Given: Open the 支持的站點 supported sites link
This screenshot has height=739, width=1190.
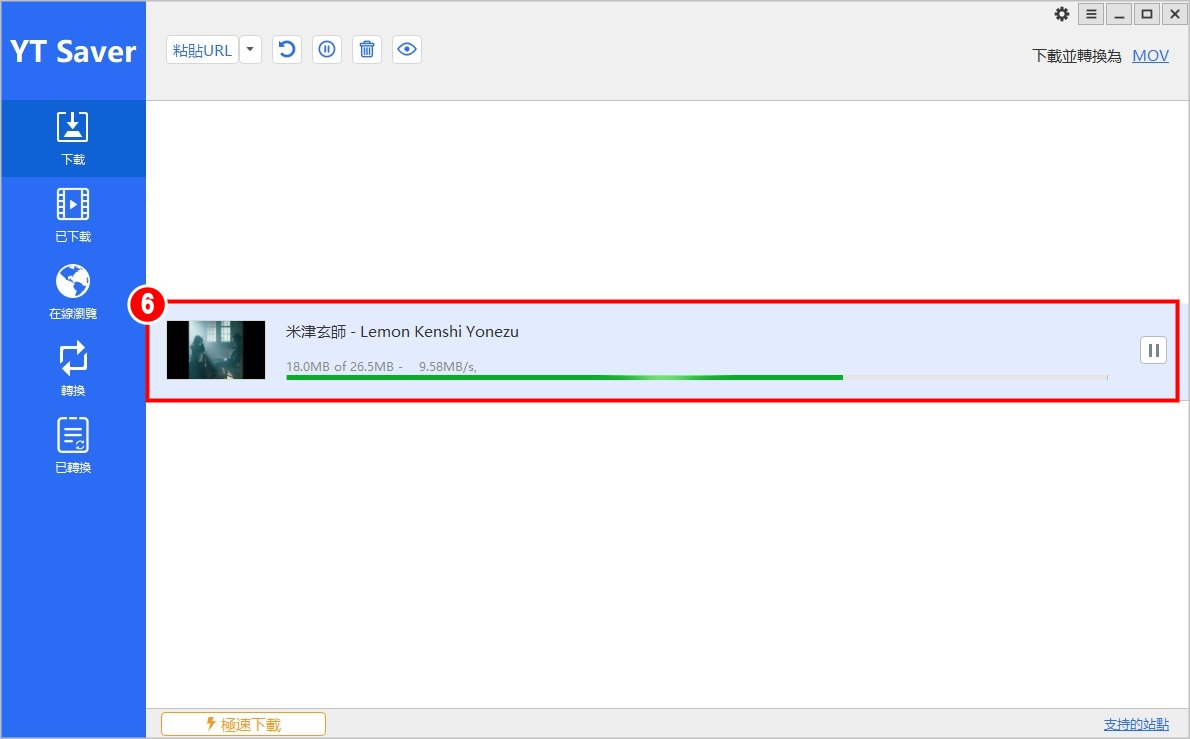Looking at the screenshot, I should click(x=1136, y=725).
